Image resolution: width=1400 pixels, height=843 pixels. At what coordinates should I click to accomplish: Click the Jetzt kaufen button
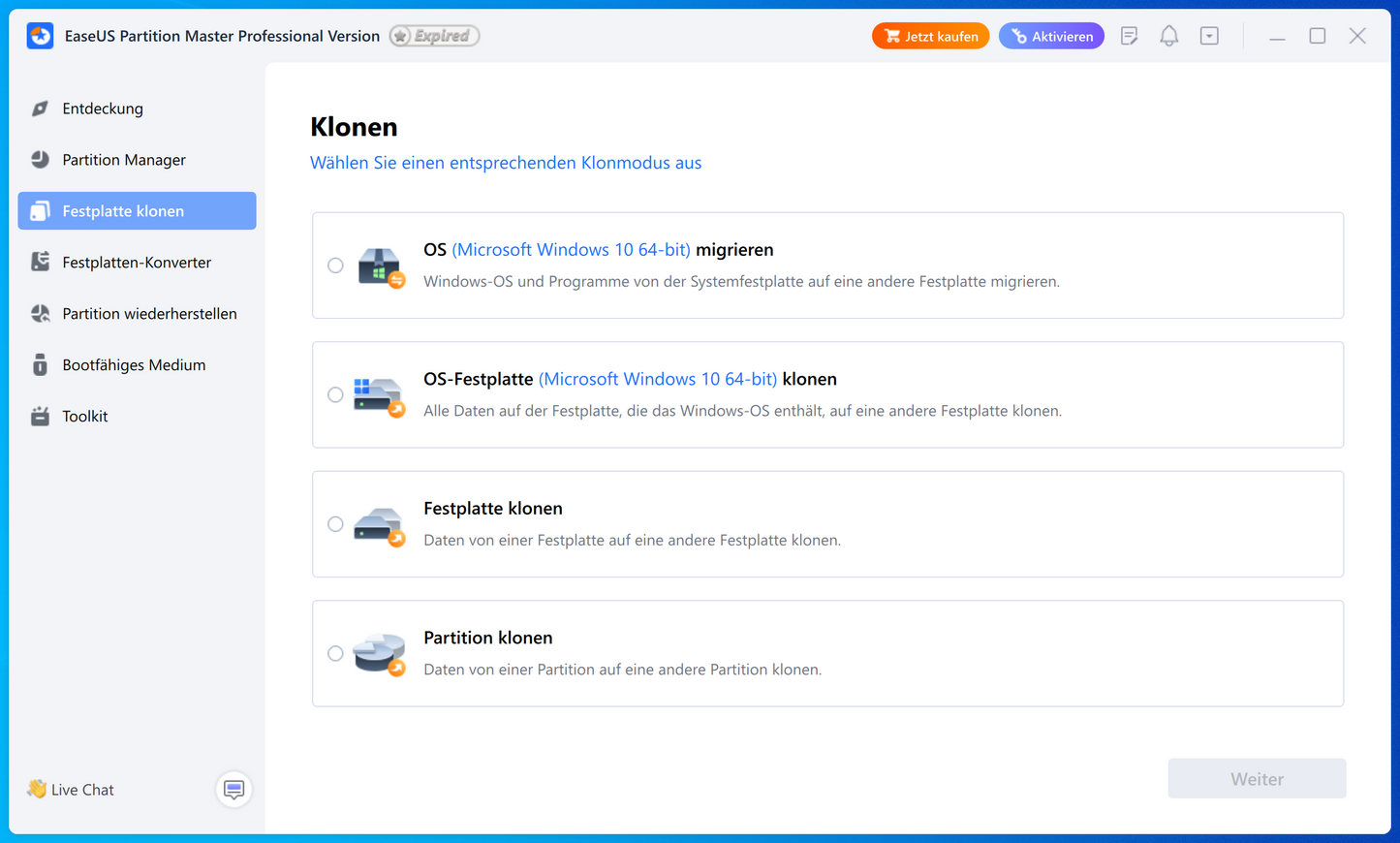pyautogui.click(x=930, y=36)
